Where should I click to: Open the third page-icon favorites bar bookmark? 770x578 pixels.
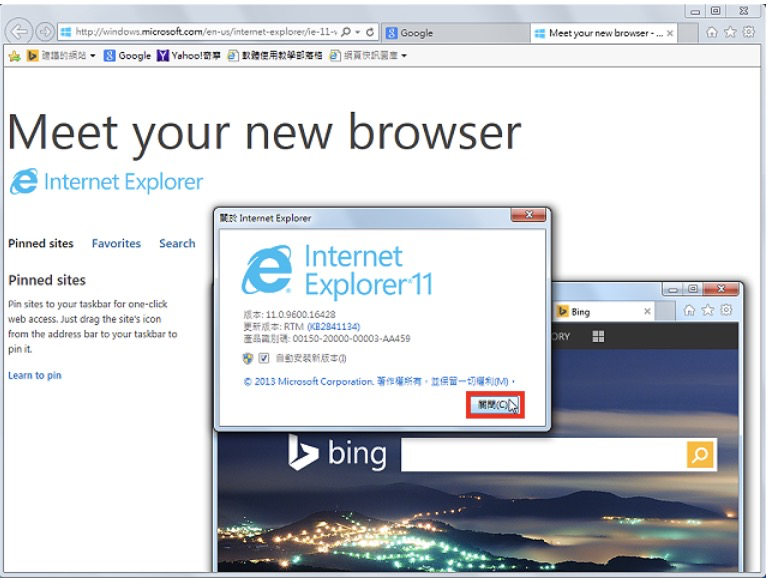pos(275,55)
